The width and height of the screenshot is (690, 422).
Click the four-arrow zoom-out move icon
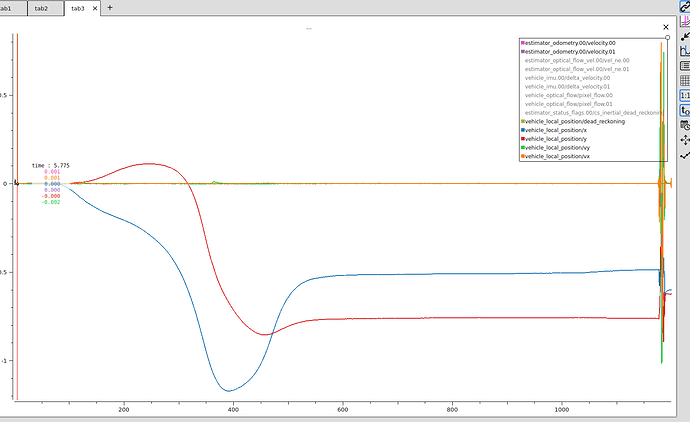pos(685,140)
